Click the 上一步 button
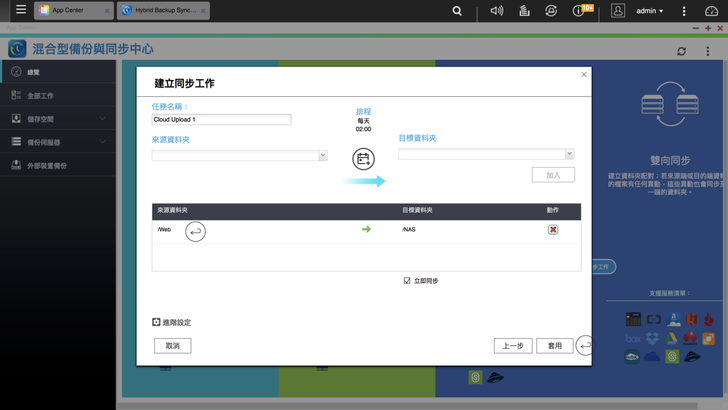This screenshot has height=410, width=728. [x=513, y=346]
